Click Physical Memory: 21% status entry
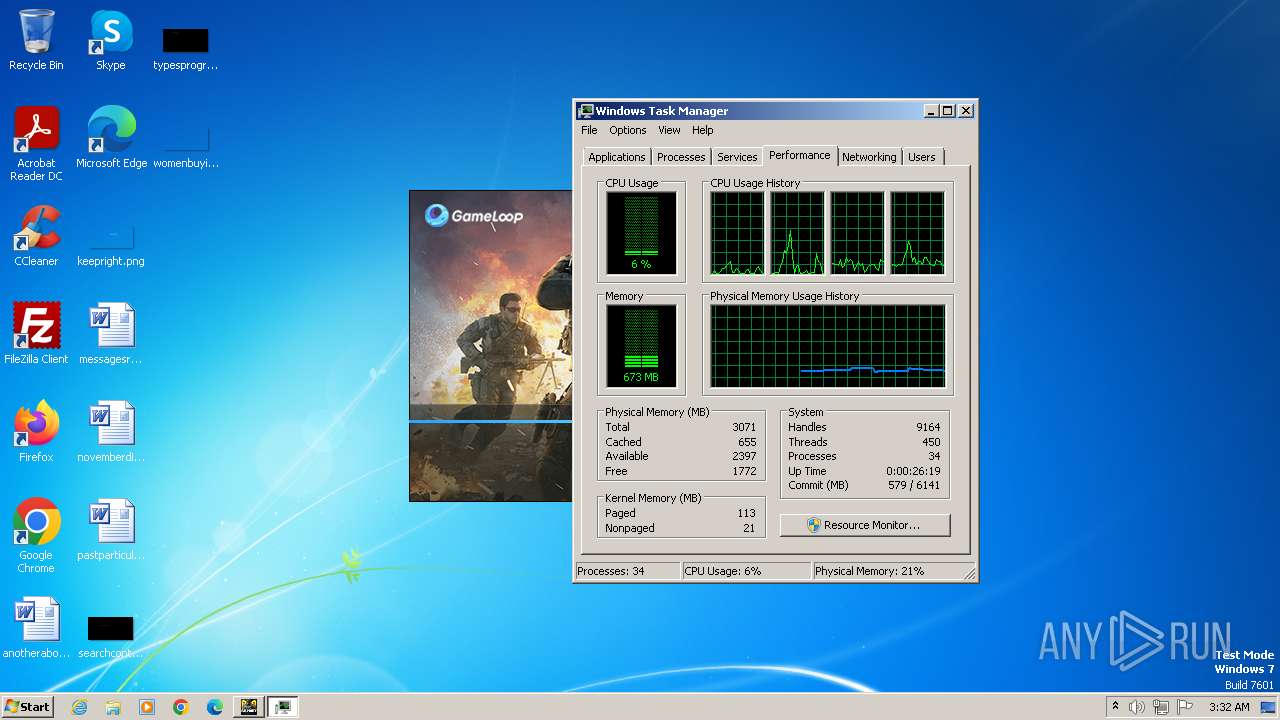Image resolution: width=1280 pixels, height=720 pixels. [888, 571]
